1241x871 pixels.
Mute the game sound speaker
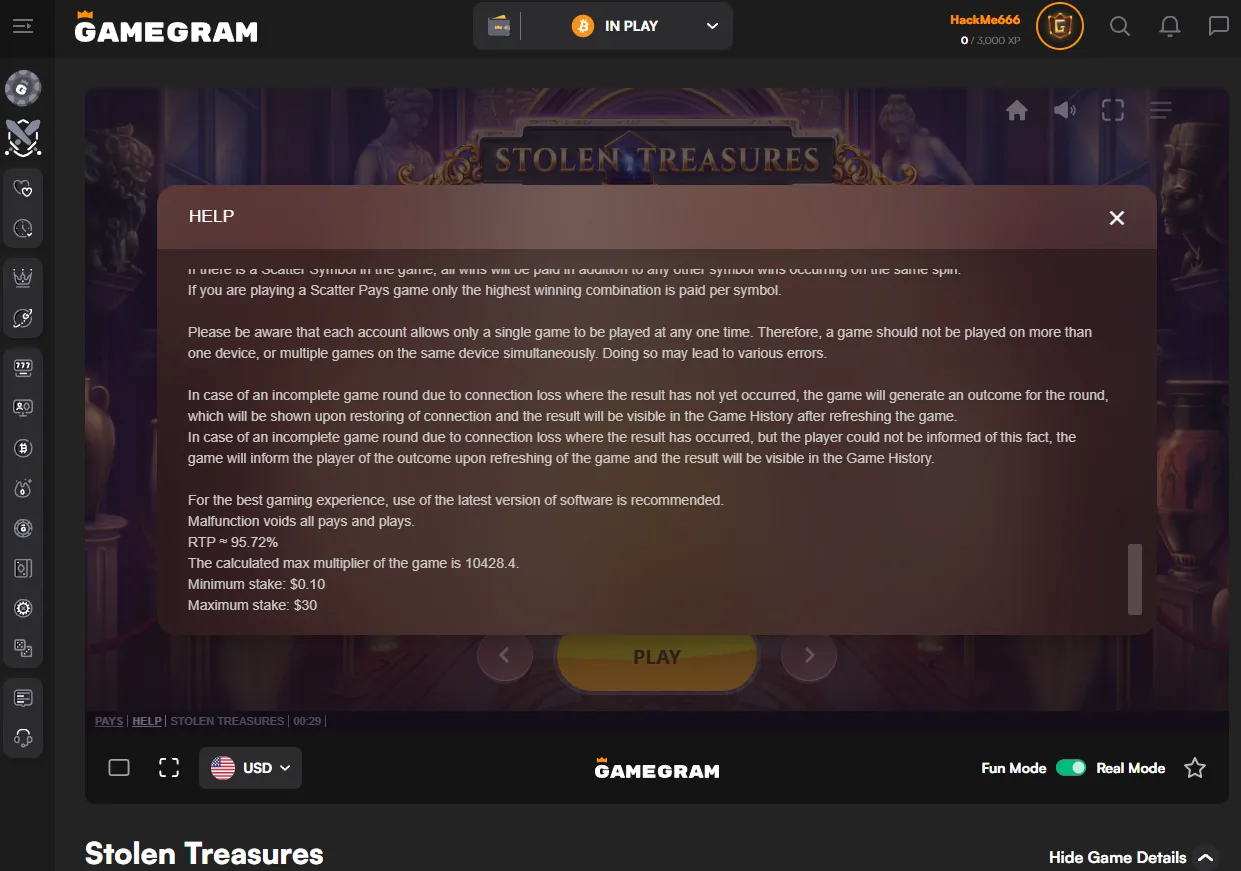pyautogui.click(x=1065, y=110)
